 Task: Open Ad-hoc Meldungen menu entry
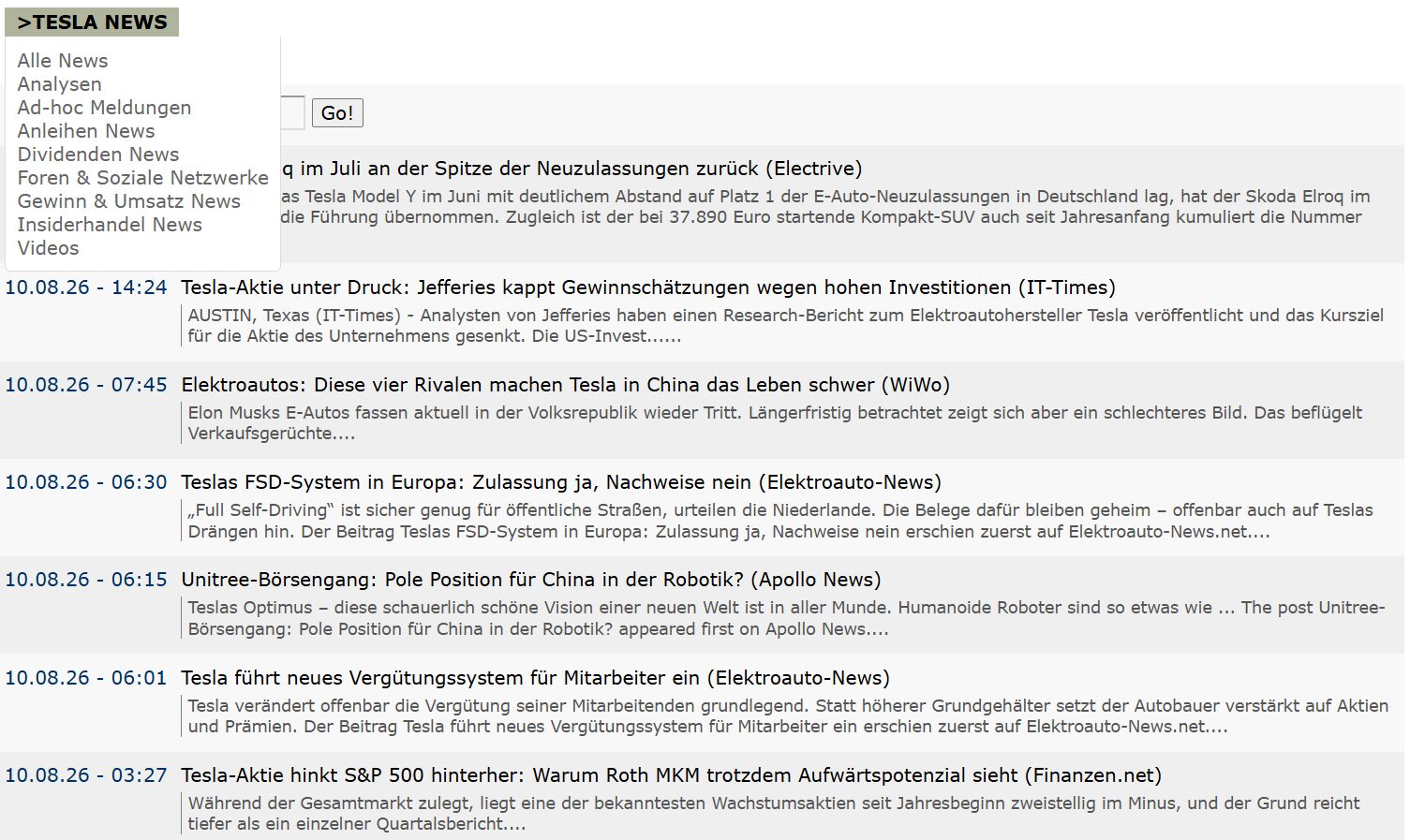pyautogui.click(x=104, y=108)
